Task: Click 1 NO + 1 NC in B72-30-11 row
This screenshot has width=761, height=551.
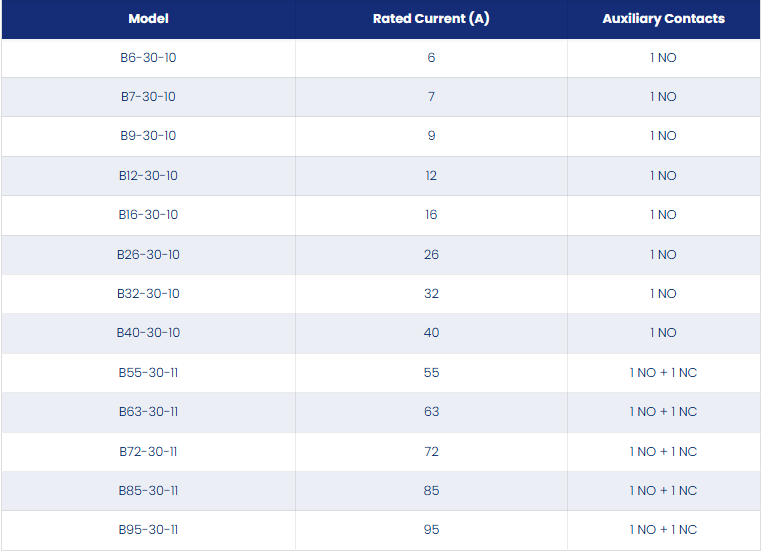Action: point(663,452)
